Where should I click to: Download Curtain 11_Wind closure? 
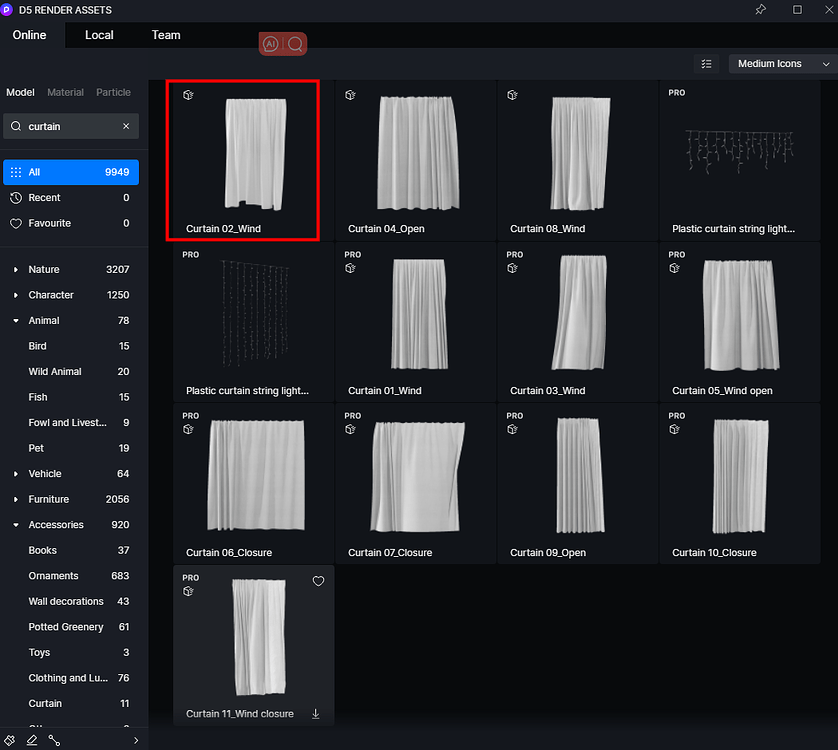pyautogui.click(x=315, y=714)
